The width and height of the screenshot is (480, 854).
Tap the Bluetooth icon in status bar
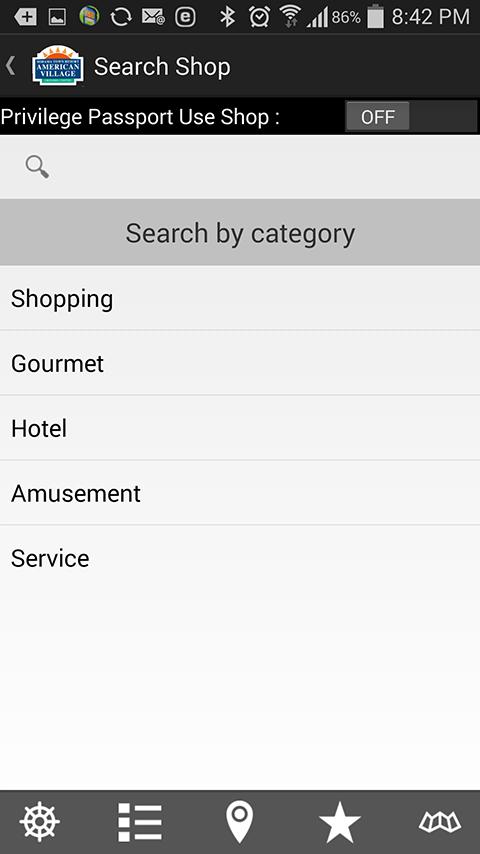click(x=227, y=17)
